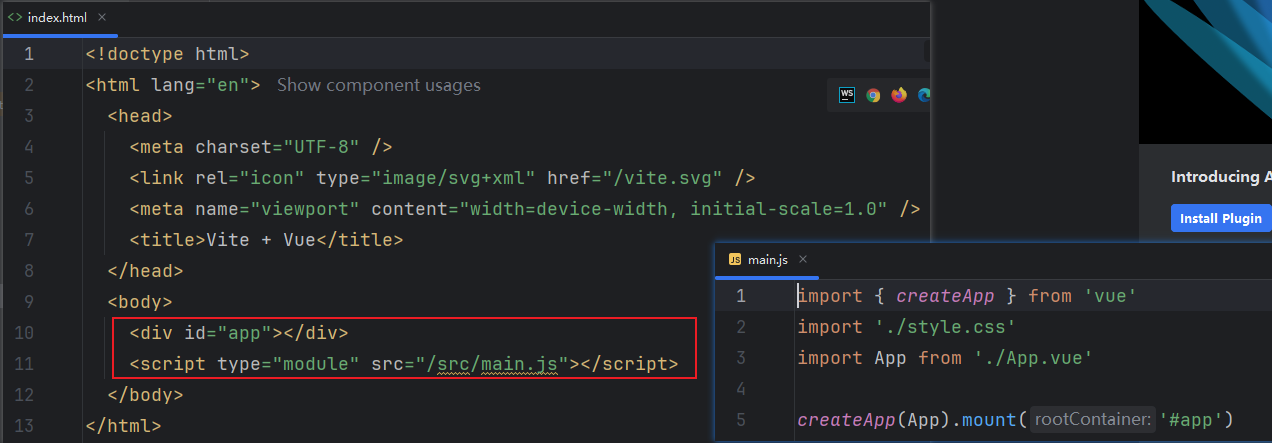Click the closing </body> tag
This screenshot has height=443, width=1272.
[145, 395]
